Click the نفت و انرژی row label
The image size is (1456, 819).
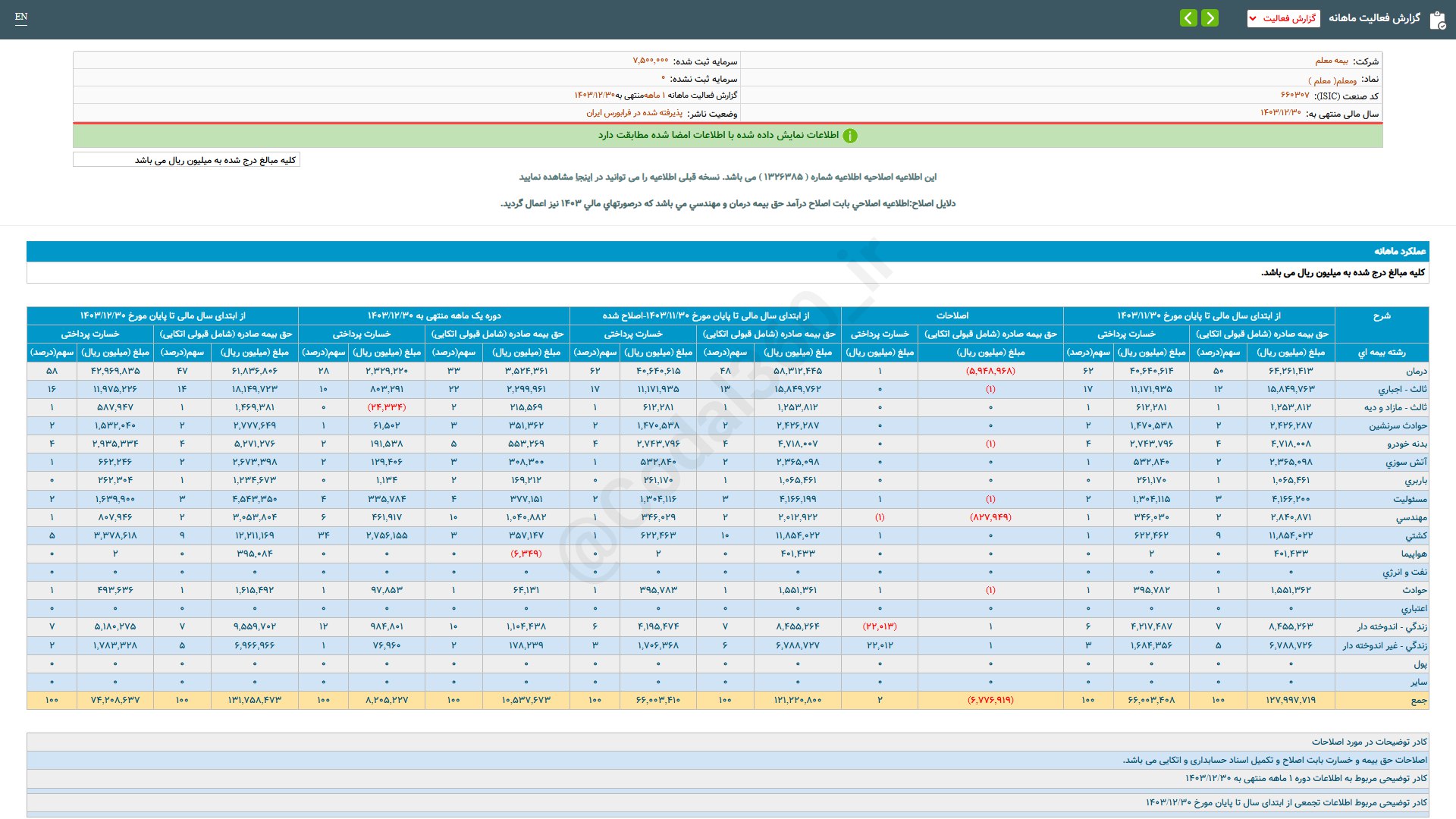(x=1404, y=572)
